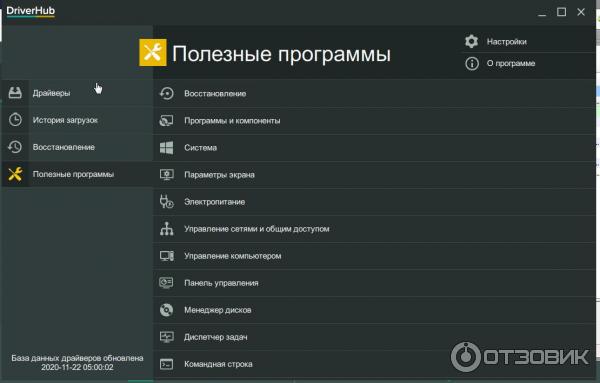Open the Система utility
The image size is (600, 383).
click(375, 147)
